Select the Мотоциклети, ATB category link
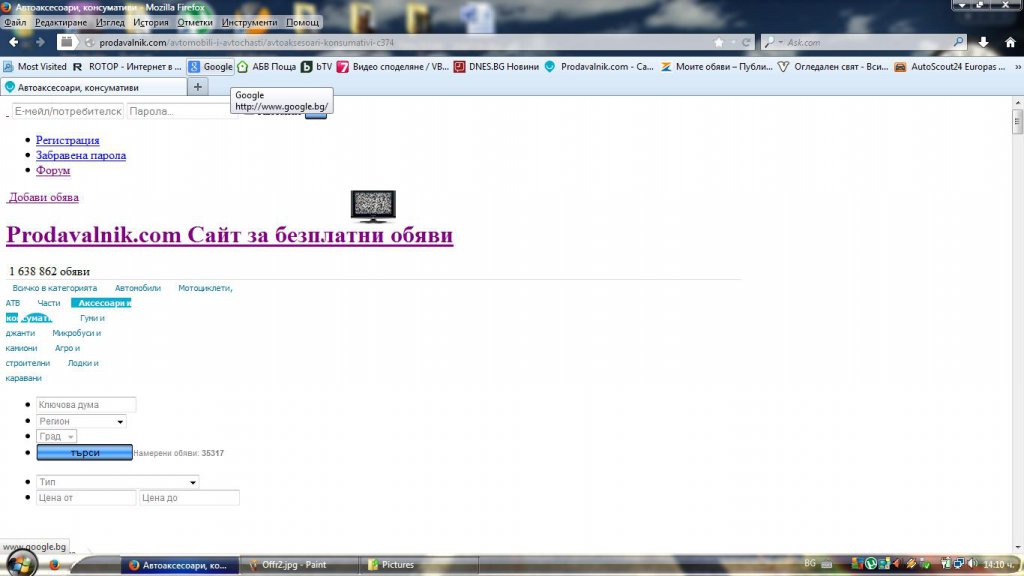This screenshot has height=576, width=1024. pyautogui.click(x=205, y=288)
